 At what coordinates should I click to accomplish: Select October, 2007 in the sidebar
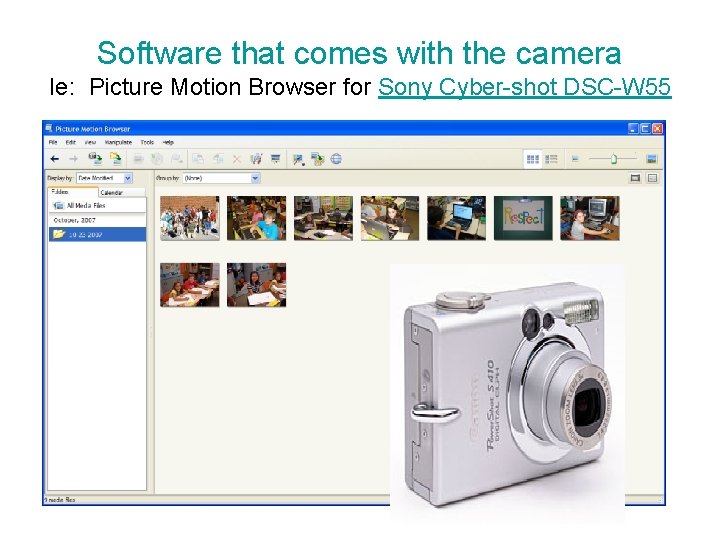tap(97, 220)
